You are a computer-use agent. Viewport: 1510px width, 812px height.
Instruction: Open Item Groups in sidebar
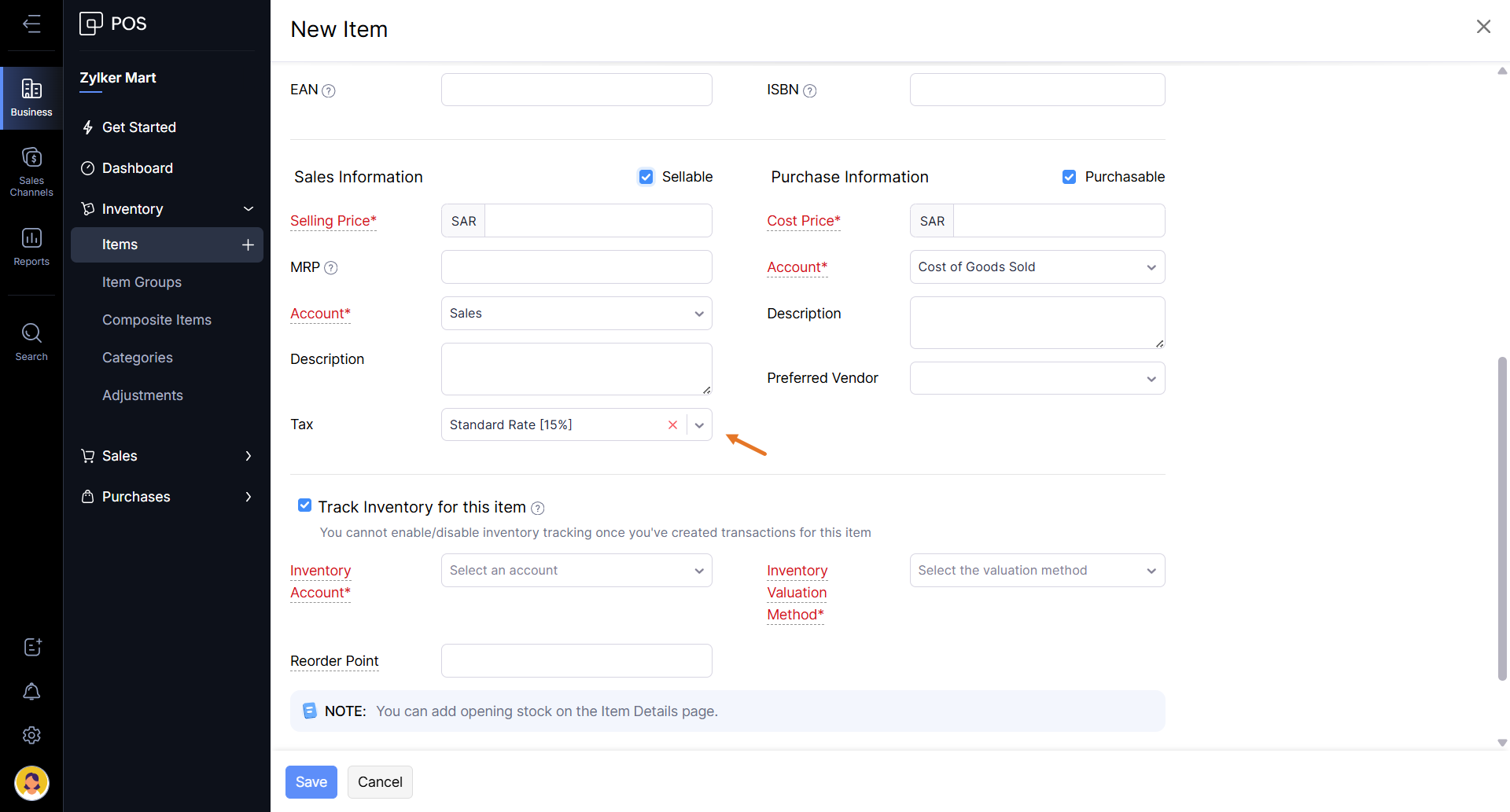[x=142, y=282]
